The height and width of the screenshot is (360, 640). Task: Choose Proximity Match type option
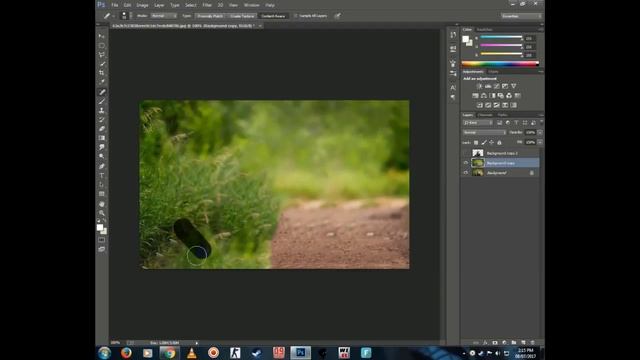click(210, 16)
